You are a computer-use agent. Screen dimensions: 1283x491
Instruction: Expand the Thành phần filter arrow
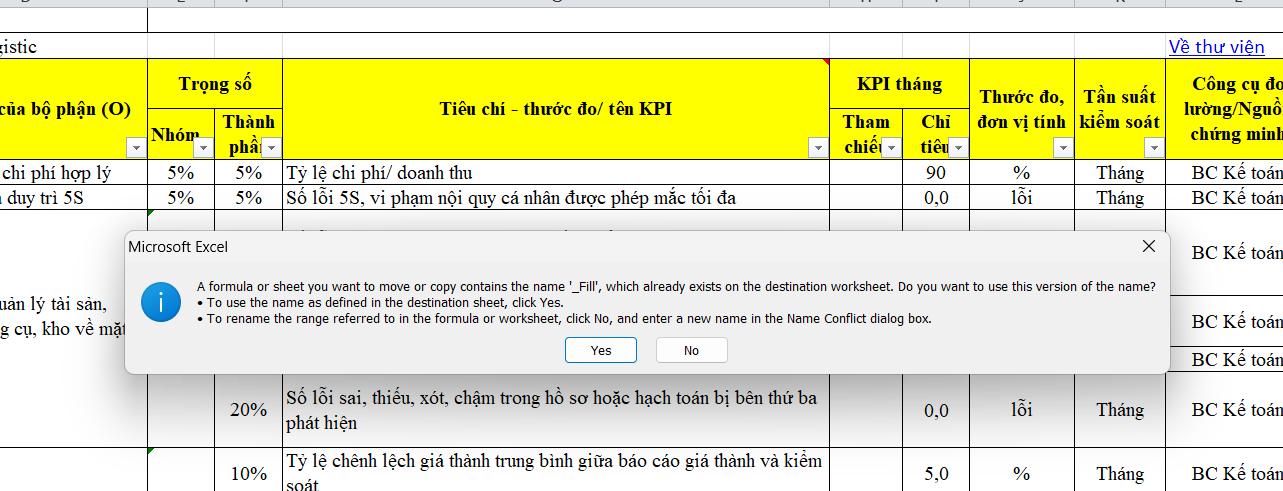tap(271, 148)
